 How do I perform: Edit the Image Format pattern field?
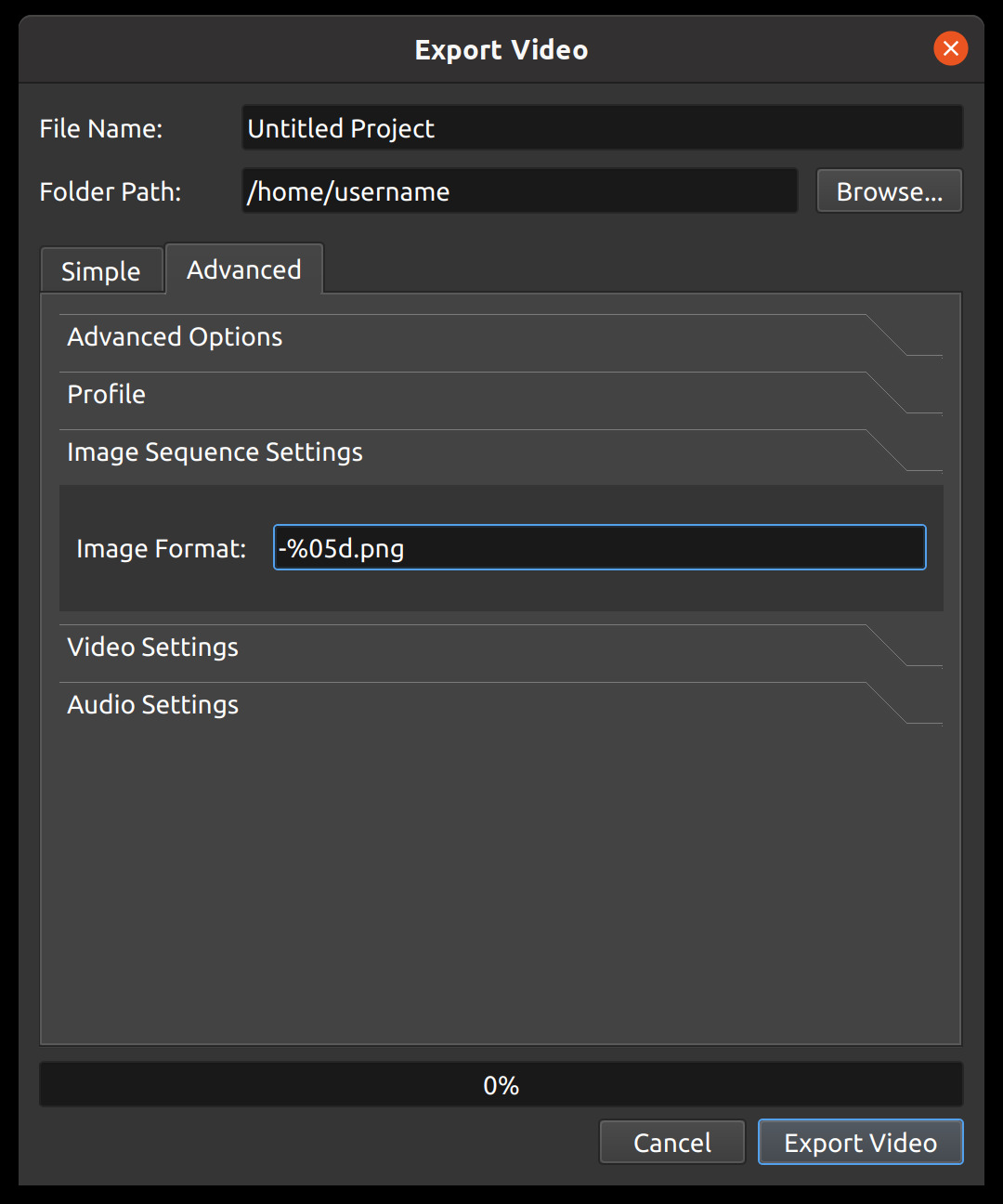tap(599, 547)
